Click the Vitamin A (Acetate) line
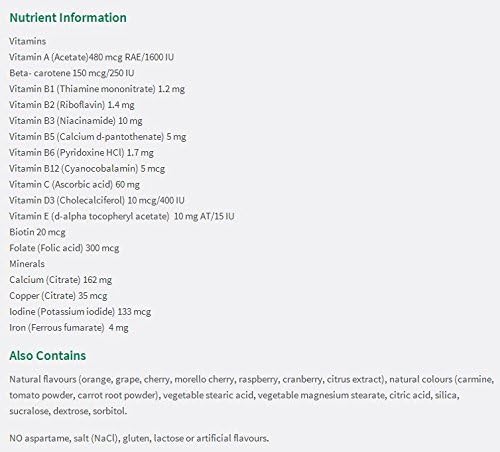500x452 pixels. 92,57
